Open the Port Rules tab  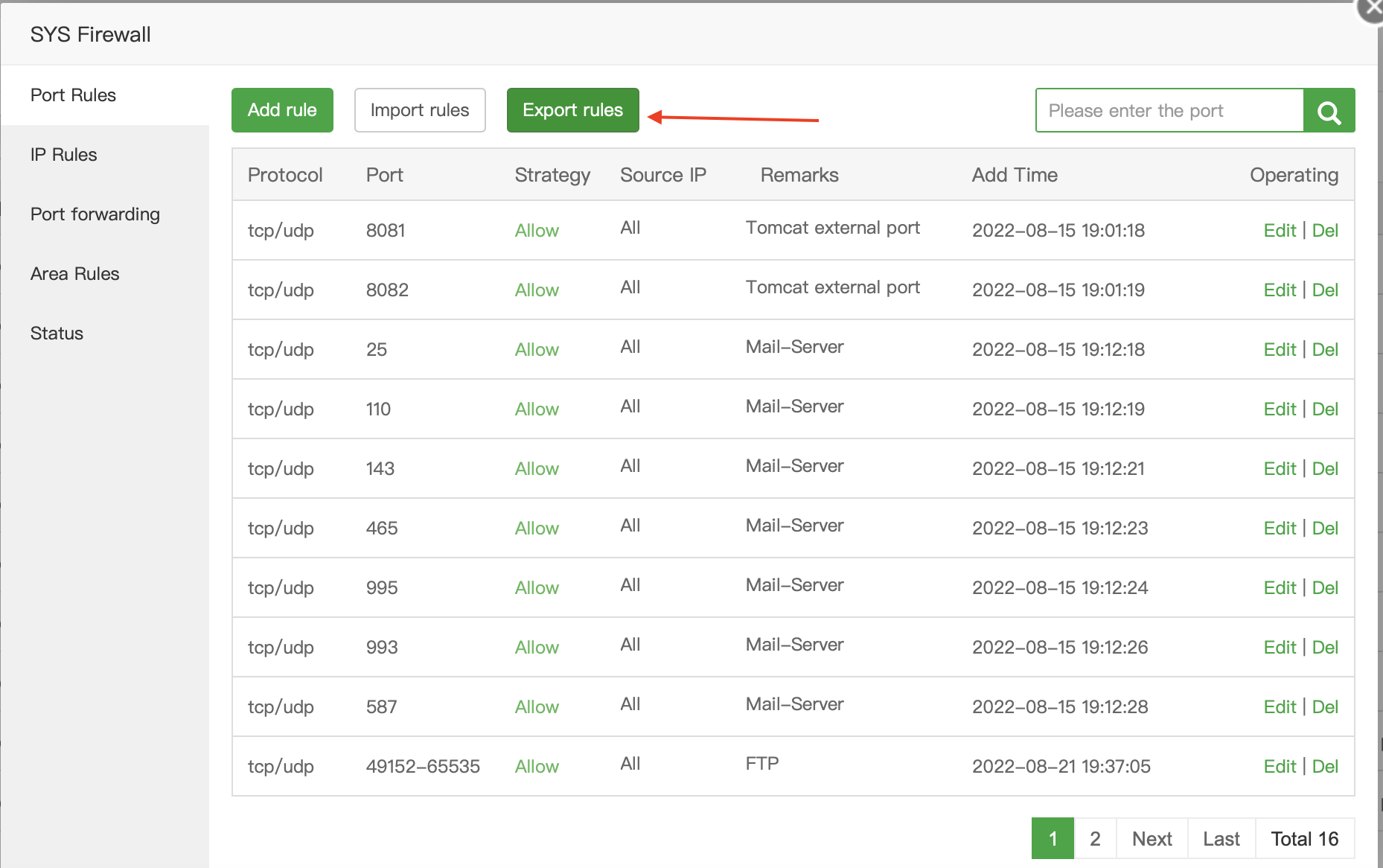pyautogui.click(x=74, y=95)
